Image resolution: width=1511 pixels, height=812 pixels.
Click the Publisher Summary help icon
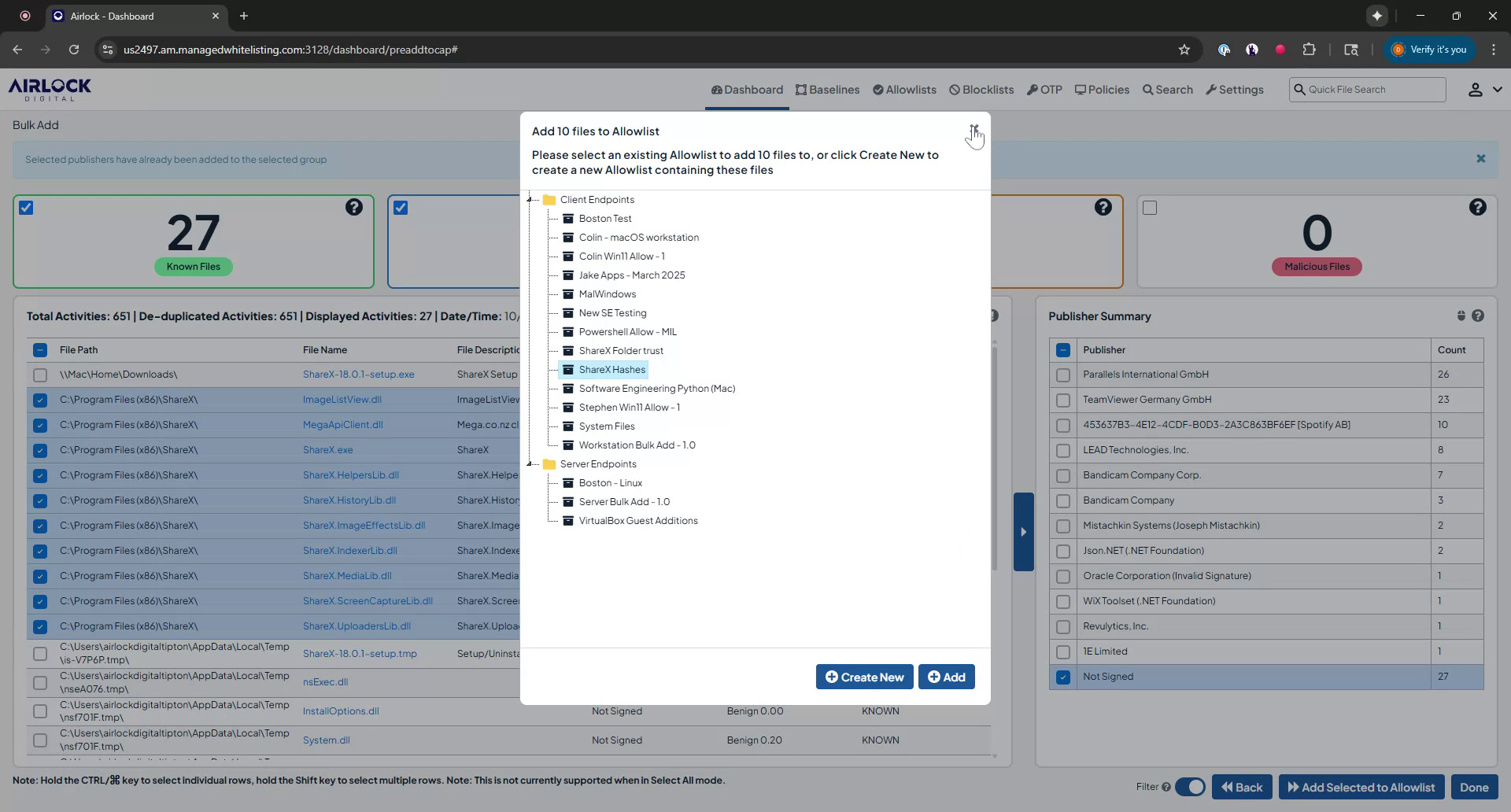[x=1478, y=316]
